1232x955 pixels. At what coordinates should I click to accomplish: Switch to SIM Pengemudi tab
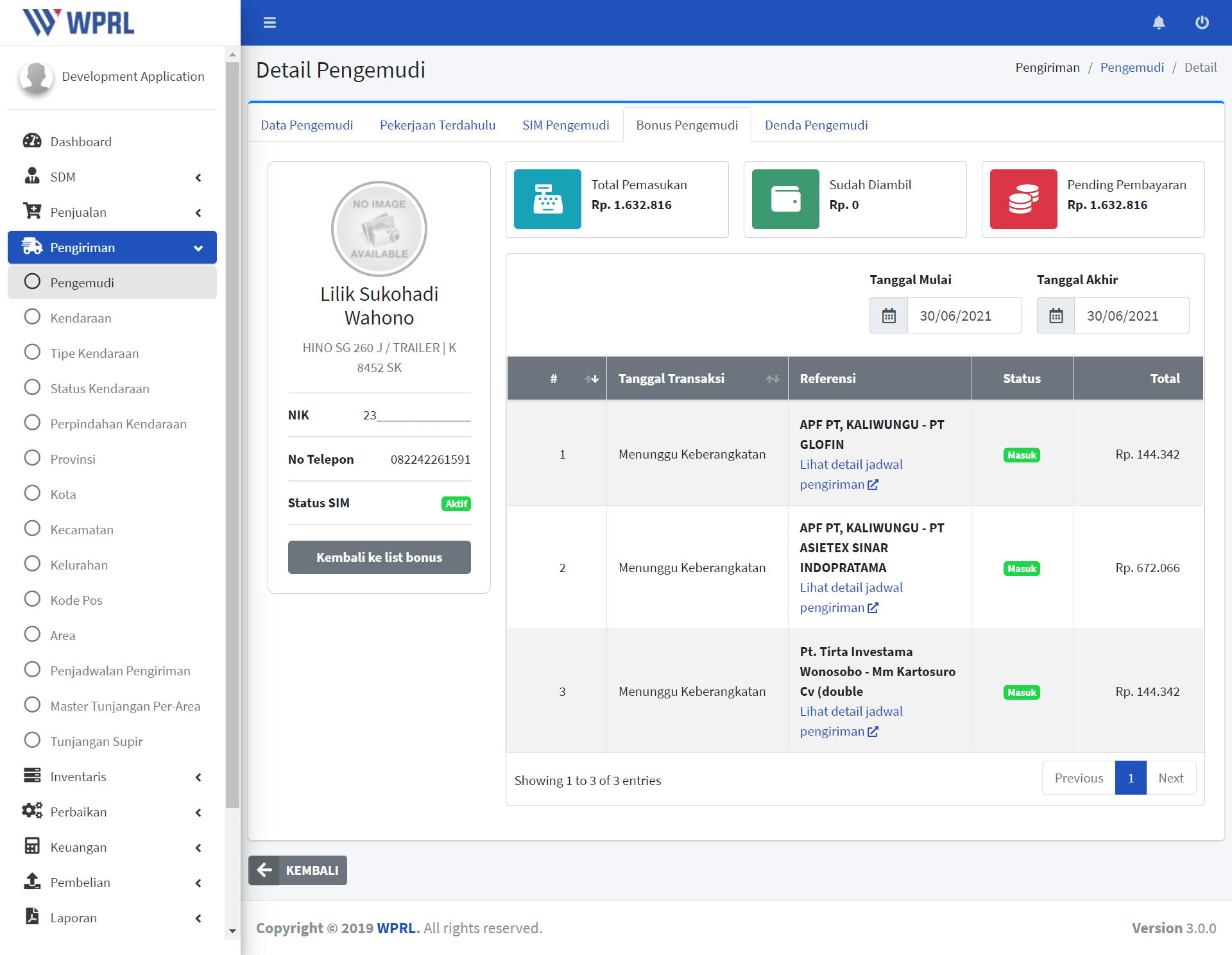click(565, 125)
